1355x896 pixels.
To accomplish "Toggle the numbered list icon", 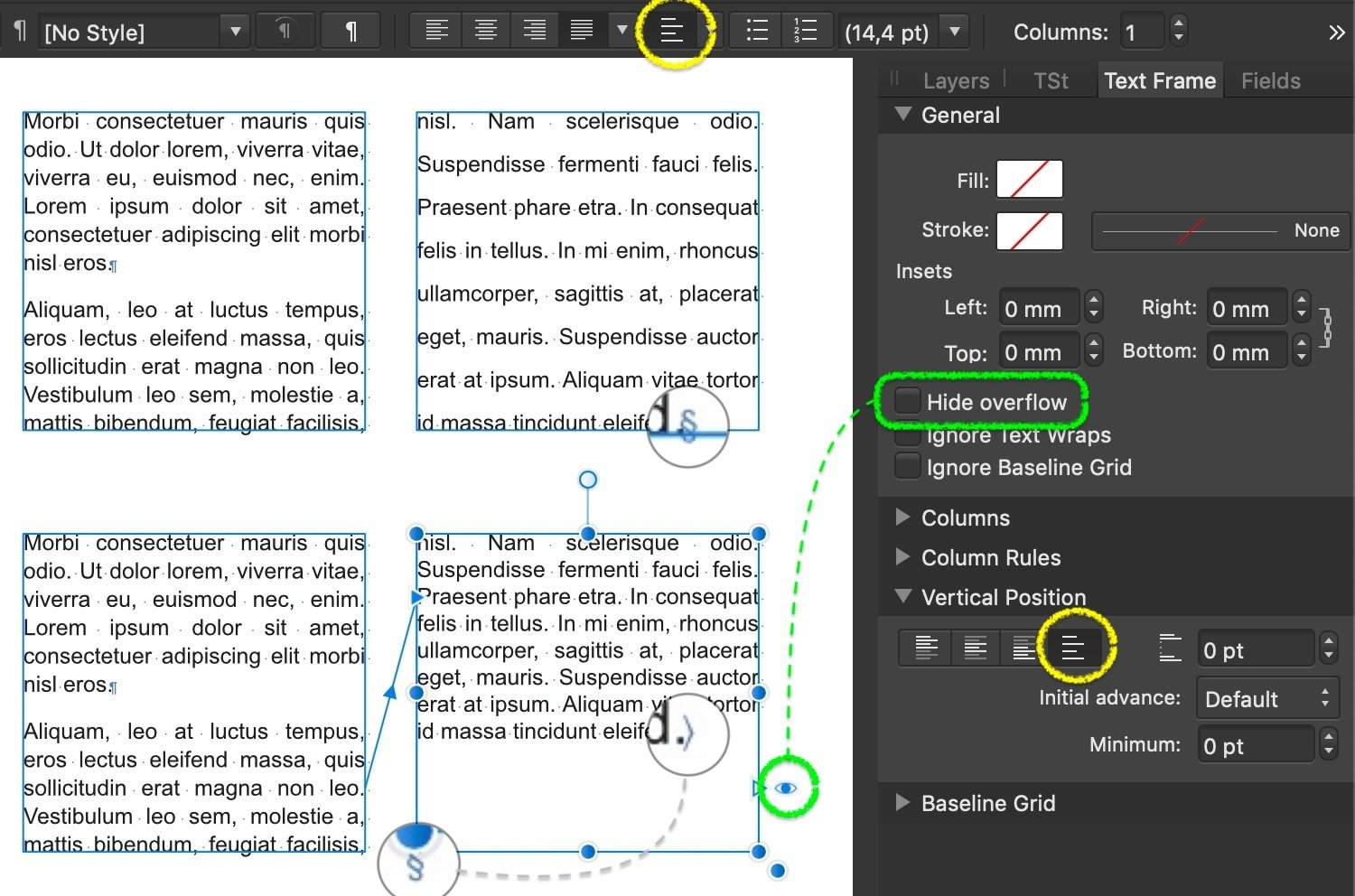I will (805, 31).
